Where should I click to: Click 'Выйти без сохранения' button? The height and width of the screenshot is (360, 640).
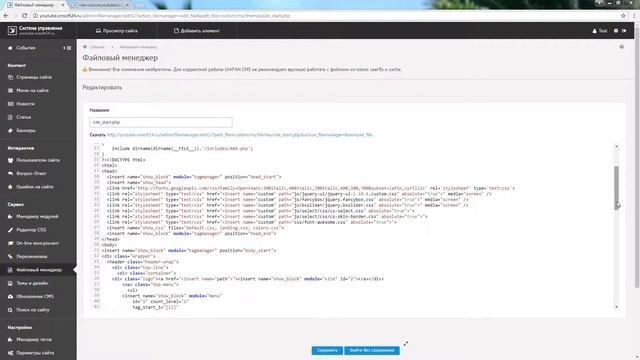click(x=372, y=350)
